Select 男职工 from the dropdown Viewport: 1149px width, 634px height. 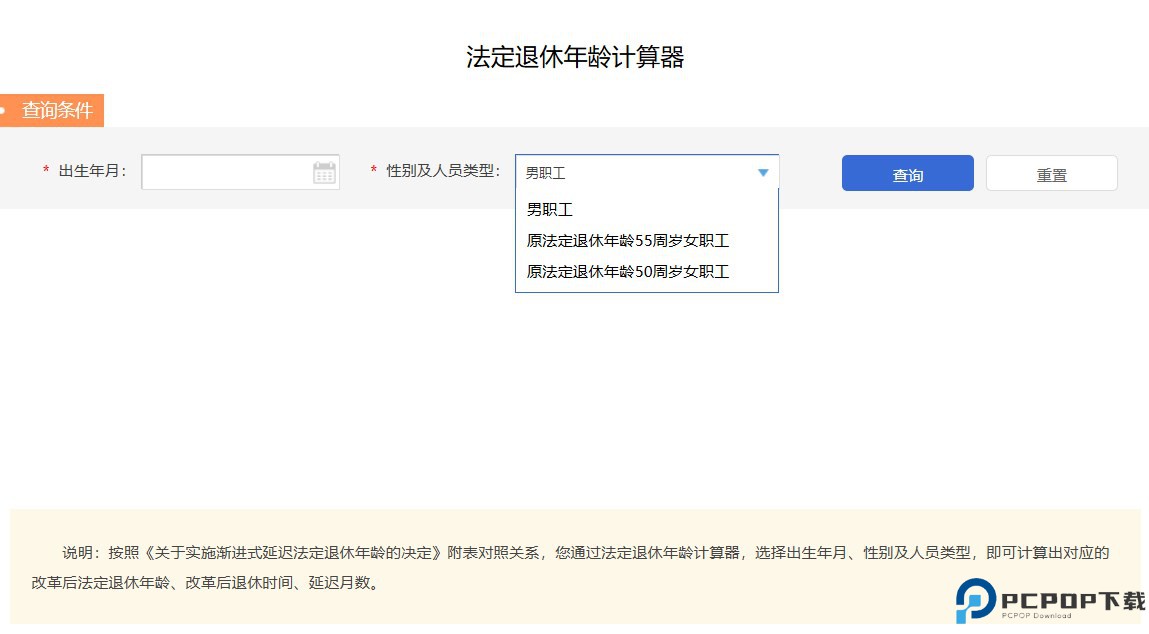coord(550,209)
